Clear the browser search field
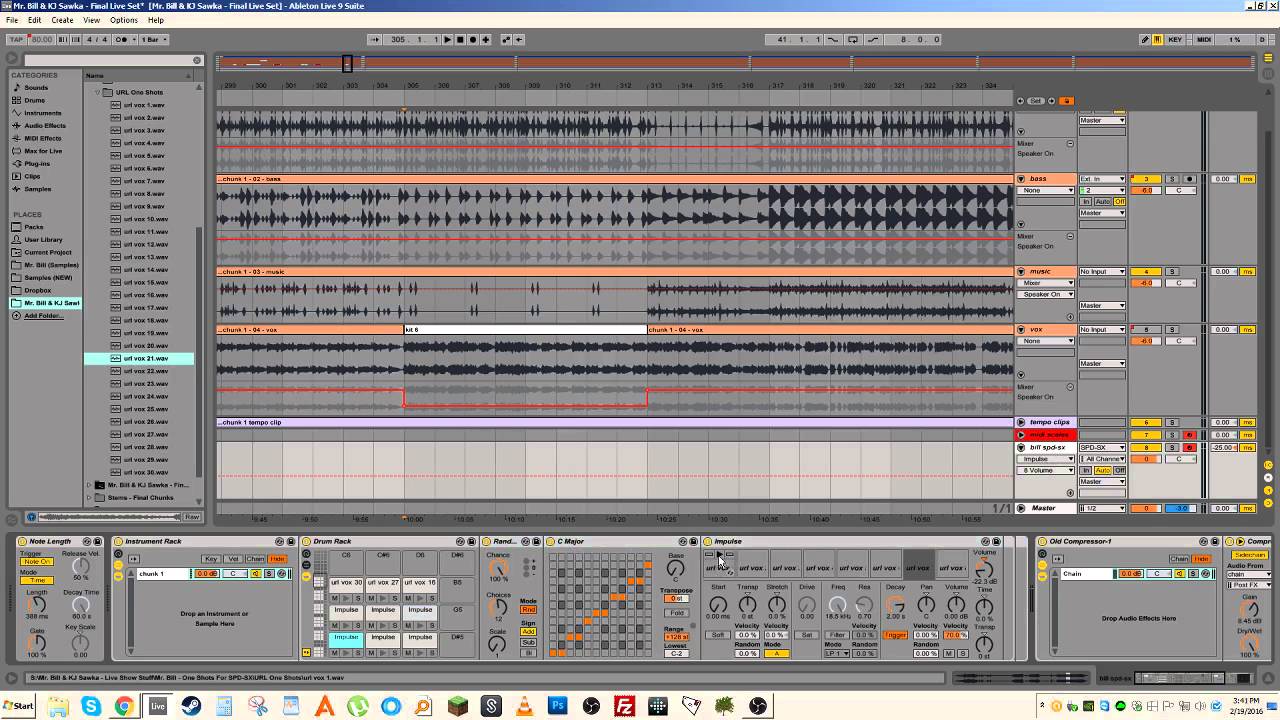Viewport: 1280px width, 720px height. 197,60
